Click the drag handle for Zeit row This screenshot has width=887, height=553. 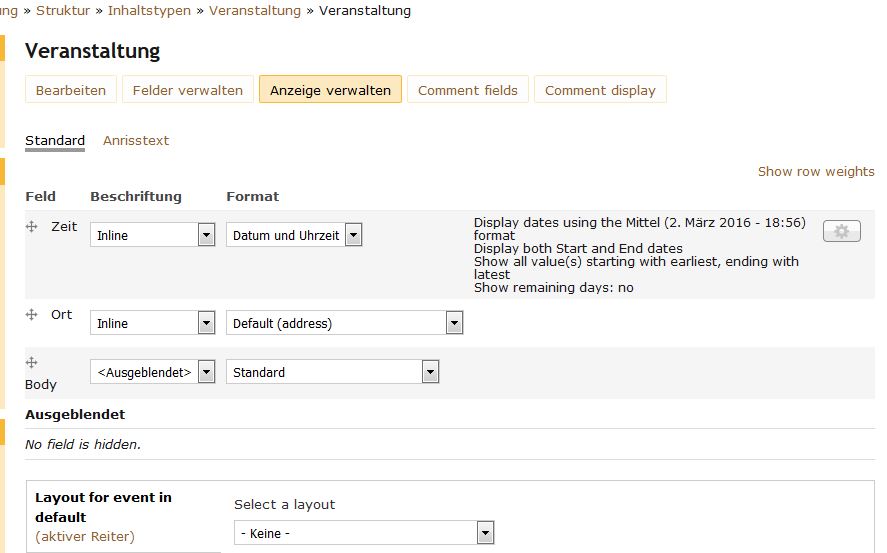click(x=32, y=227)
